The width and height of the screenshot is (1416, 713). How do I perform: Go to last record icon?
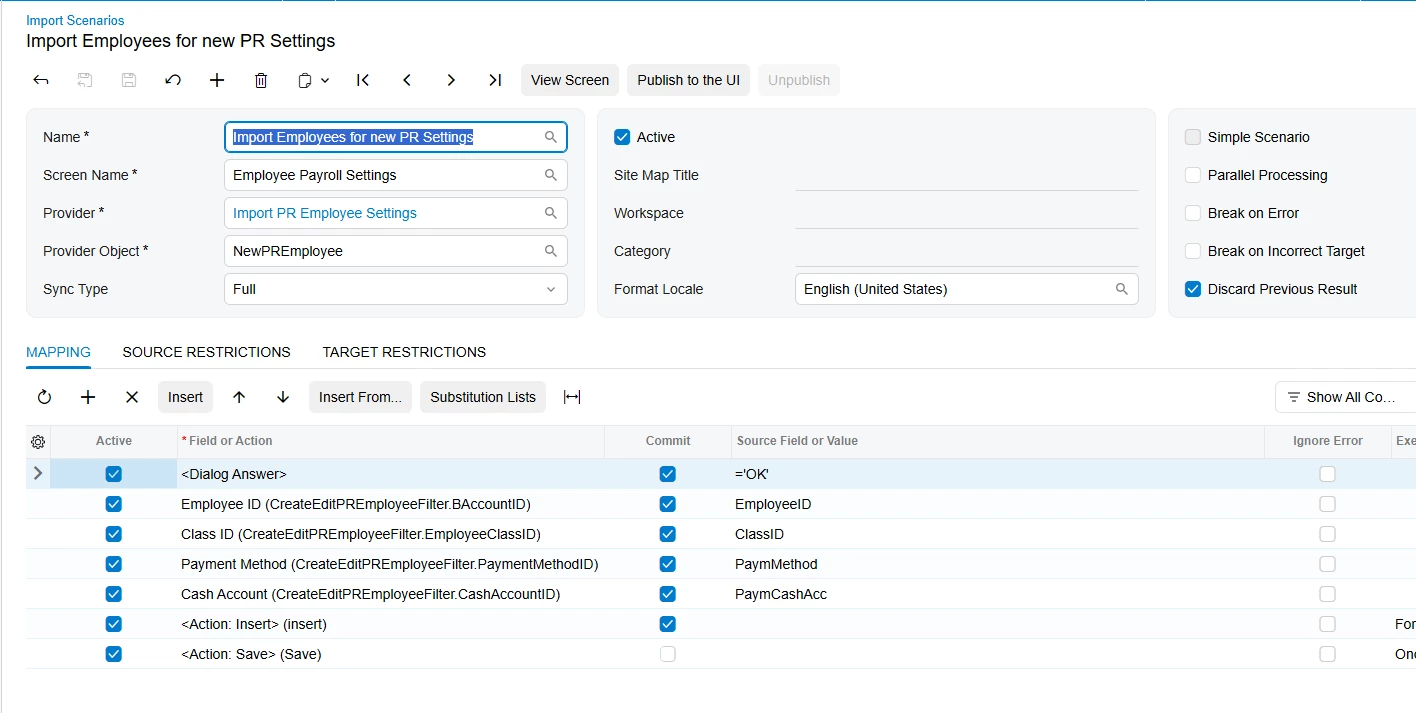click(x=495, y=80)
